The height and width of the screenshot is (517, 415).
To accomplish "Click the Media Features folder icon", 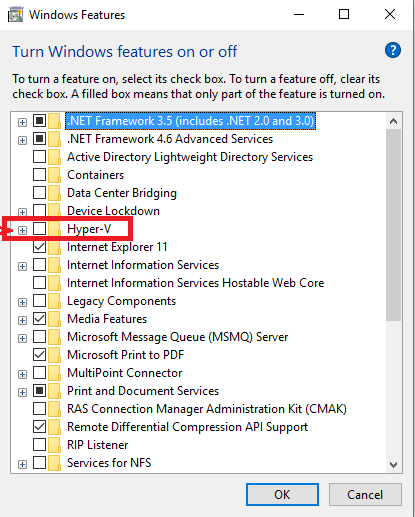I will [x=54, y=319].
